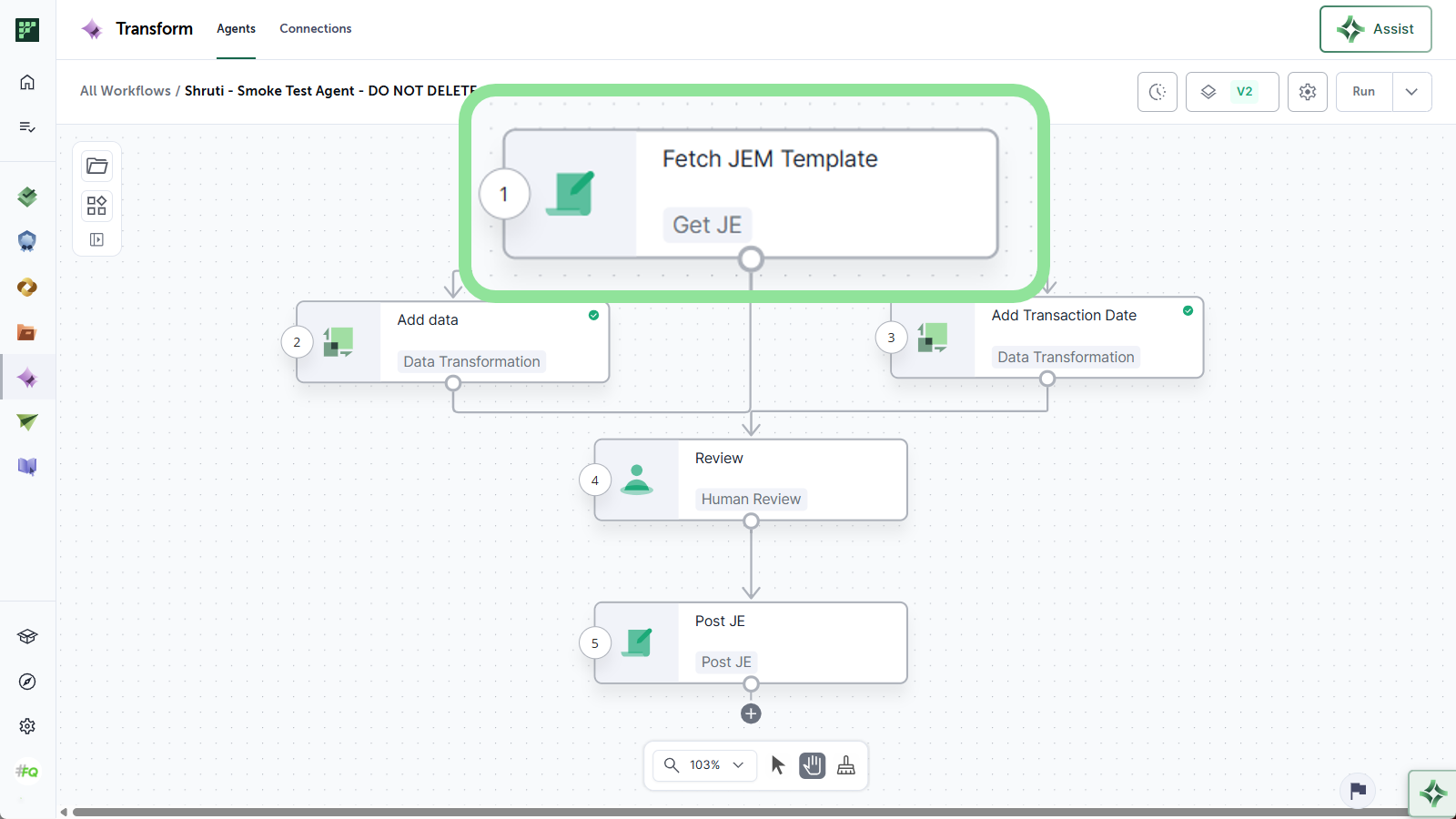Open the shapes components icon in the canvas panel
The height and width of the screenshot is (819, 1456).
[x=96, y=206]
